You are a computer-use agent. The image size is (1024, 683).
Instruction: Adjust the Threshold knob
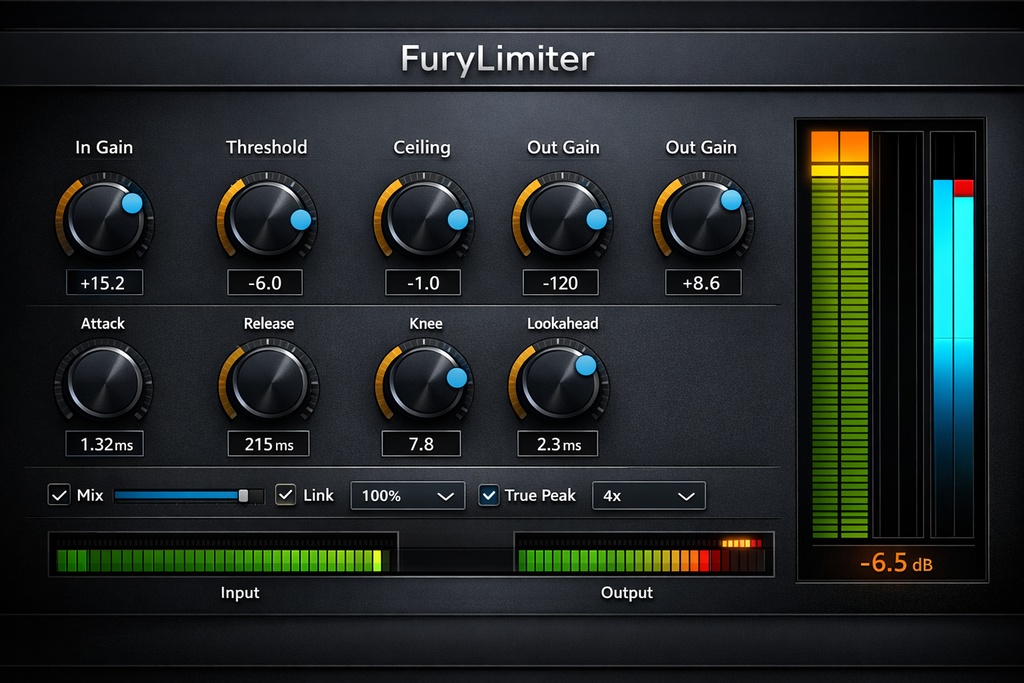265,218
